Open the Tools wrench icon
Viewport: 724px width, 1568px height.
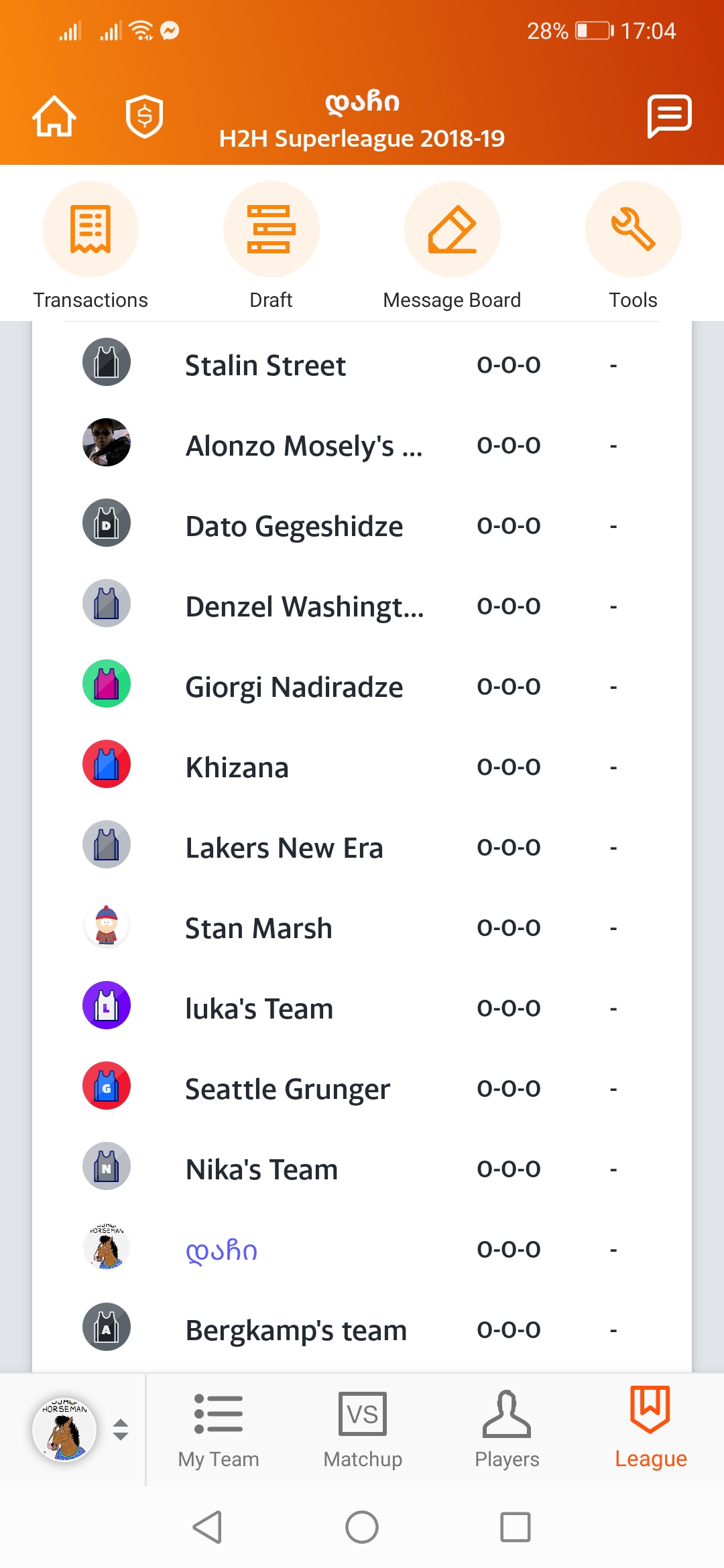(633, 229)
